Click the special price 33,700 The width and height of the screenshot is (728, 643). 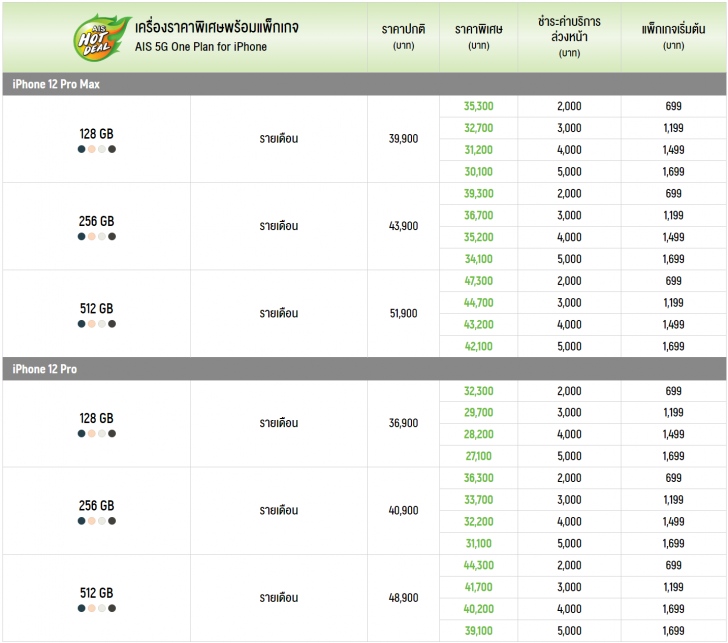point(479,500)
